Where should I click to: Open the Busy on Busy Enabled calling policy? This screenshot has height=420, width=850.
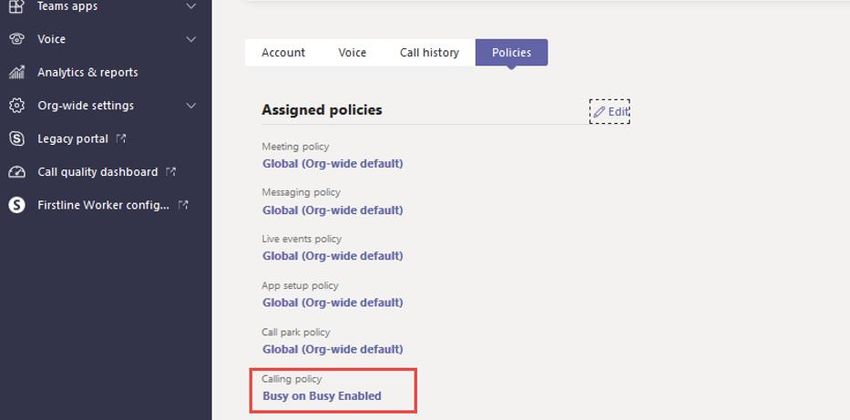322,396
